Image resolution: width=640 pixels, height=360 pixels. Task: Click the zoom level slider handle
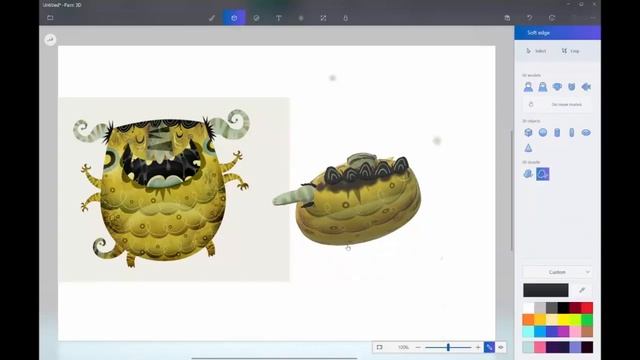pyautogui.click(x=448, y=347)
